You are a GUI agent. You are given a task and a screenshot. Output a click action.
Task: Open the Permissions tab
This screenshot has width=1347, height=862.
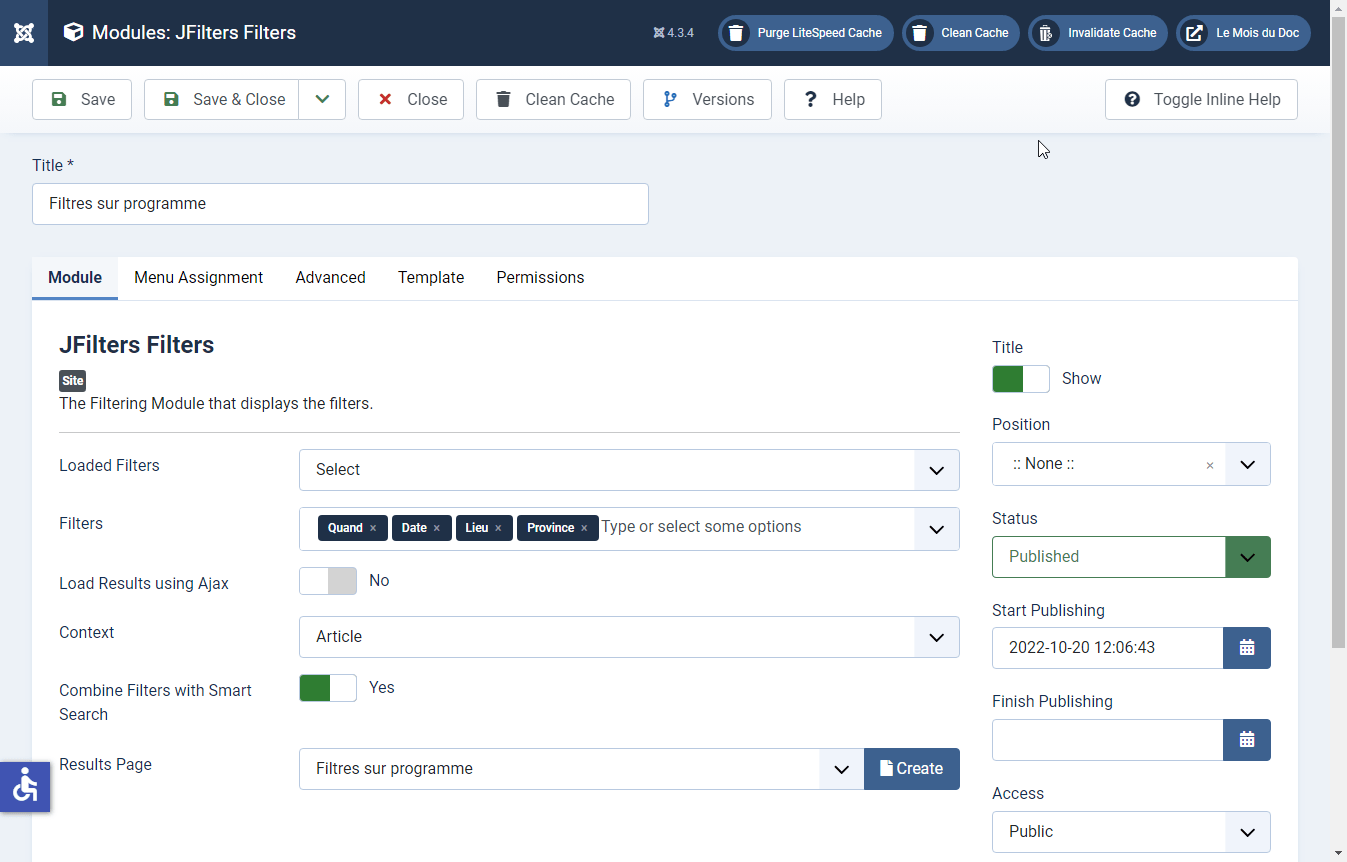pyautogui.click(x=540, y=278)
